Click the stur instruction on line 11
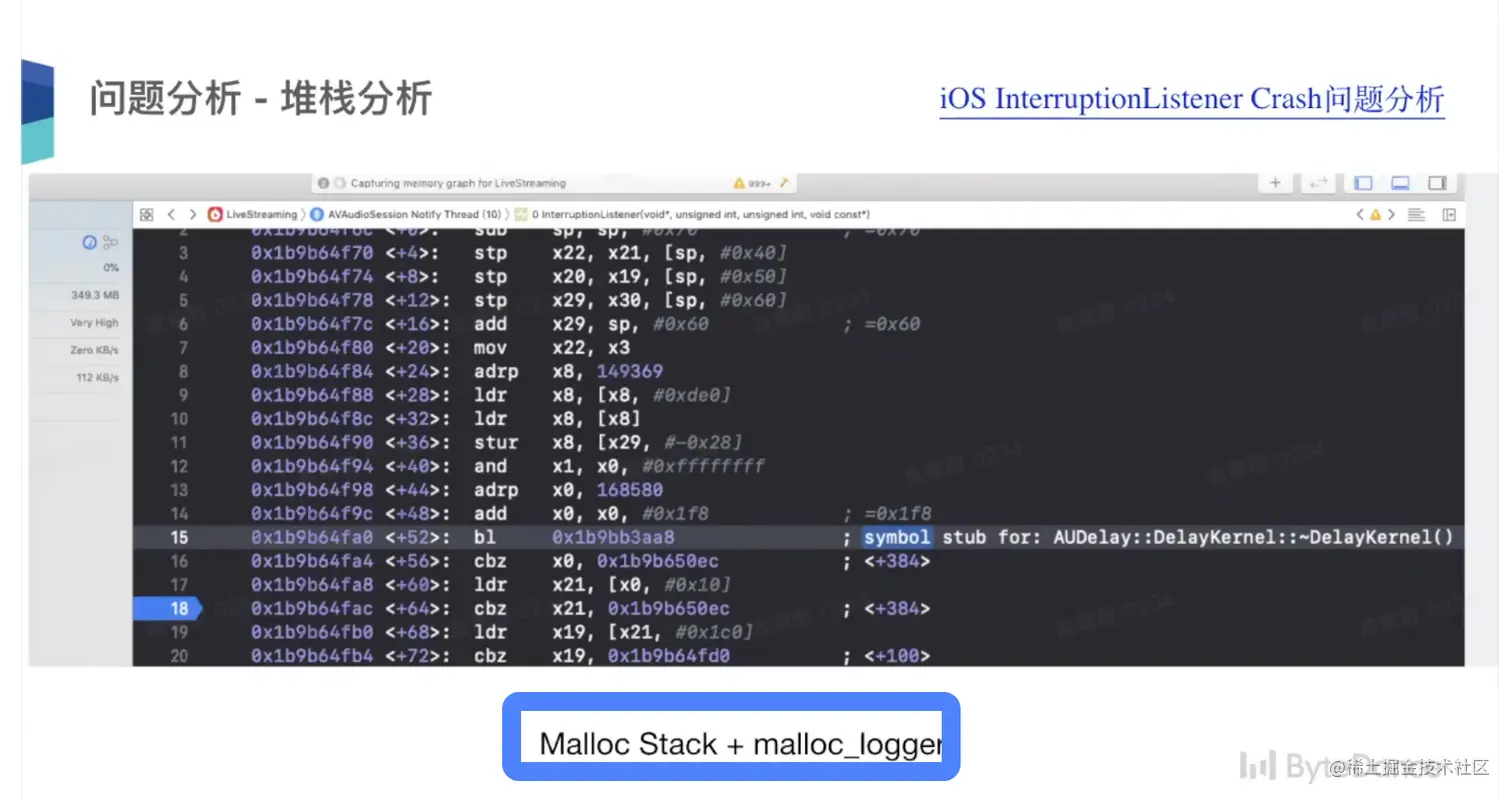This screenshot has height=800, width=1512. tap(496, 442)
